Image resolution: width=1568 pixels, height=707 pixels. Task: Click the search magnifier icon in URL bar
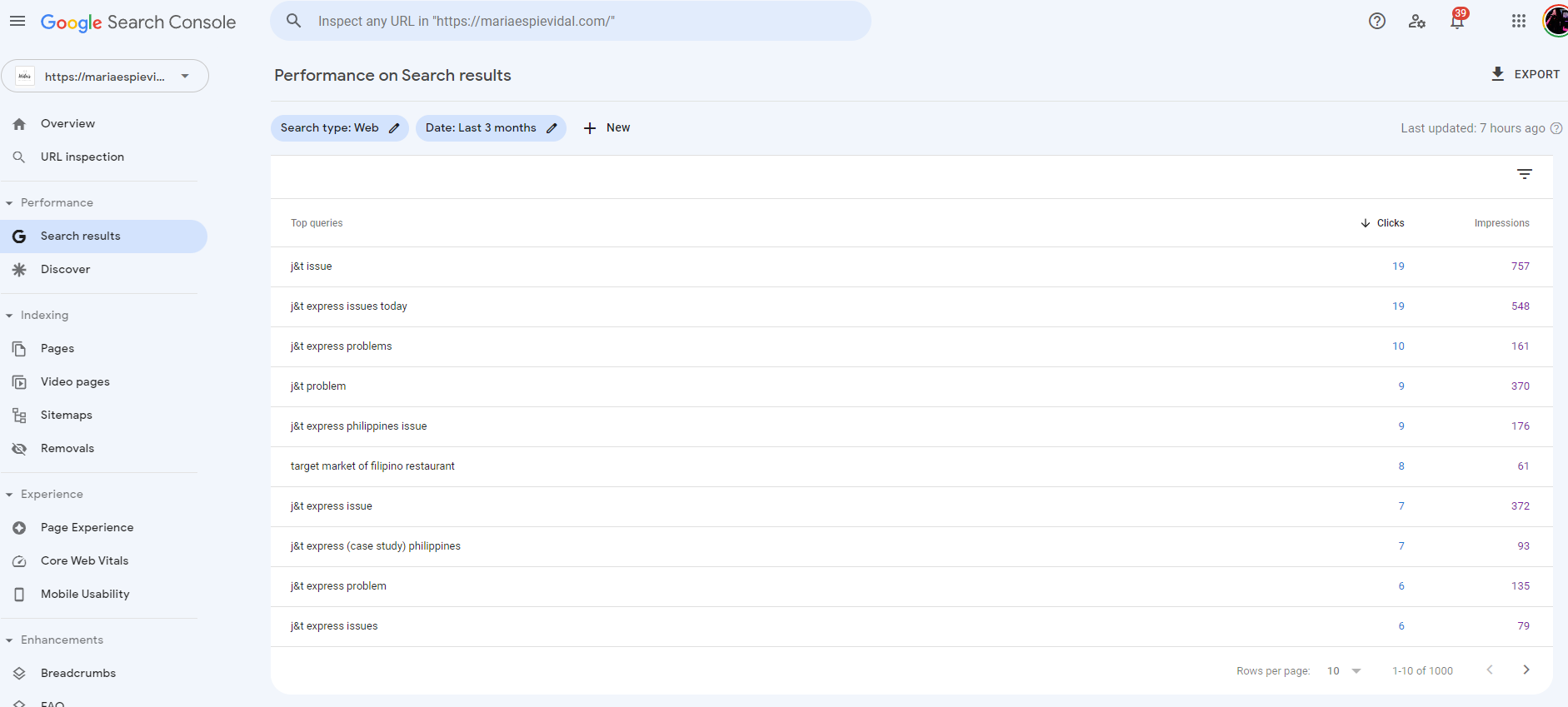(293, 21)
